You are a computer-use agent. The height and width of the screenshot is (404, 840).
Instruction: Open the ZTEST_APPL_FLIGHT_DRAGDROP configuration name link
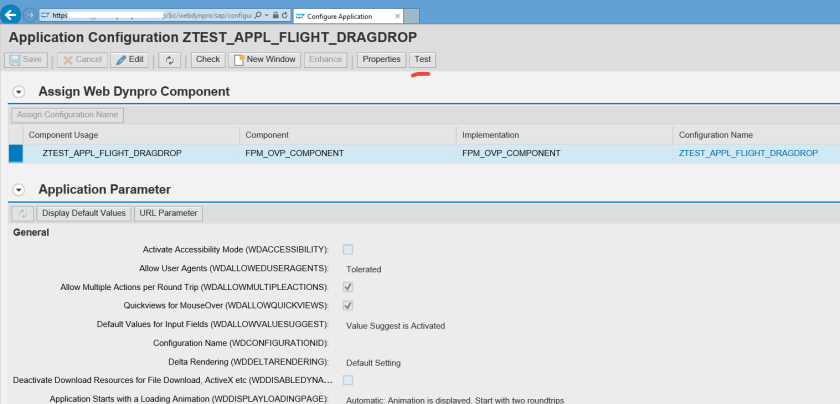pyautogui.click(x=748, y=153)
